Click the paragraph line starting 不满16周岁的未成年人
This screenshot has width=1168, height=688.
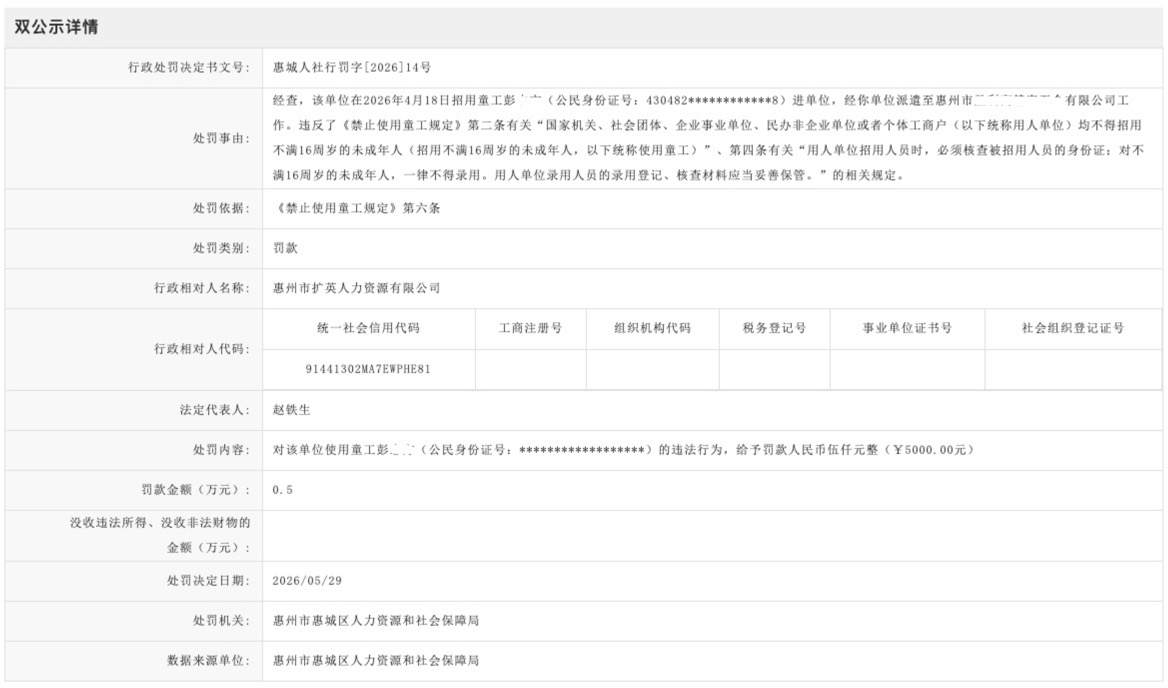coord(708,150)
